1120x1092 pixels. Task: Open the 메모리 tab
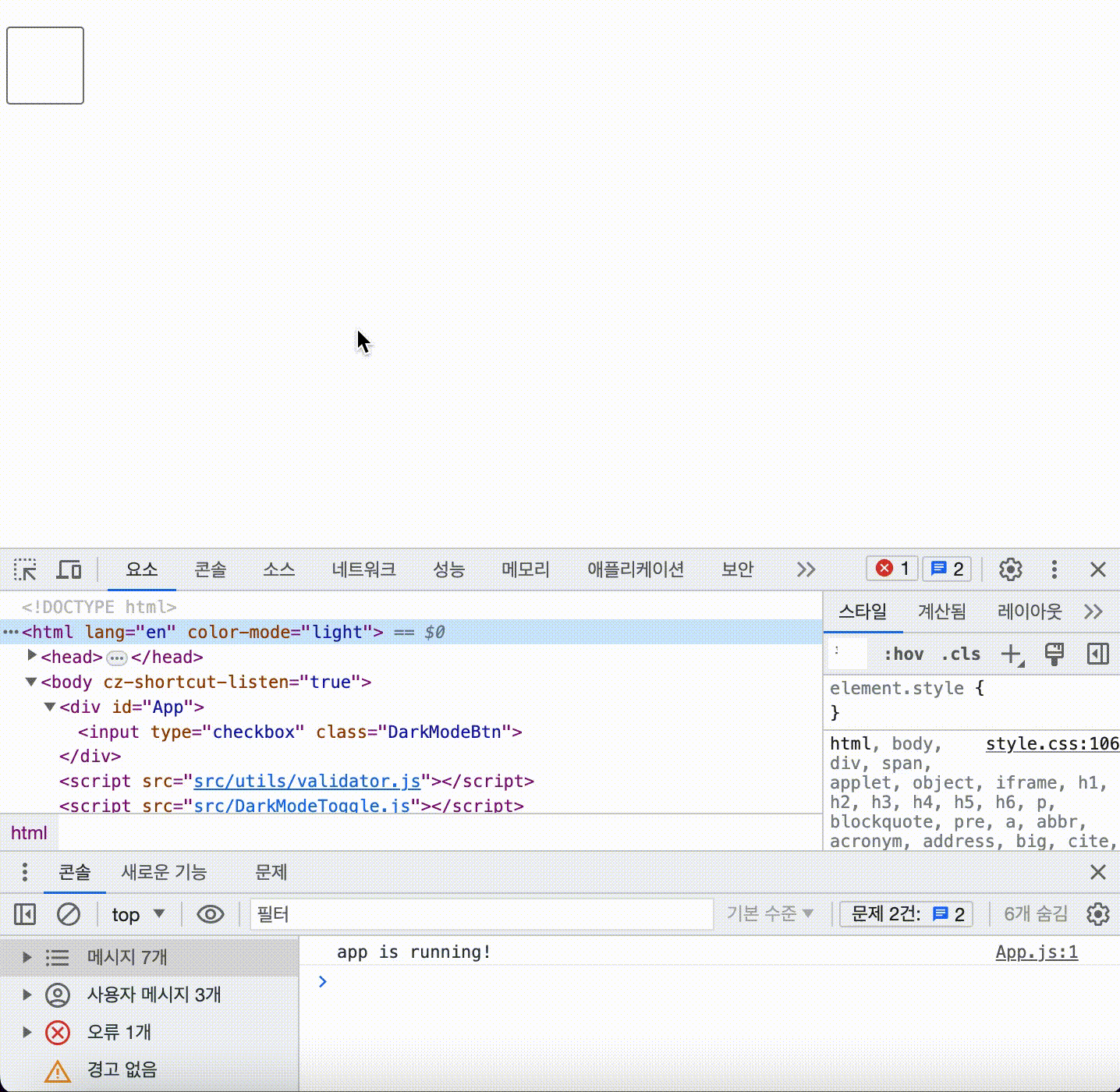pyautogui.click(x=526, y=569)
